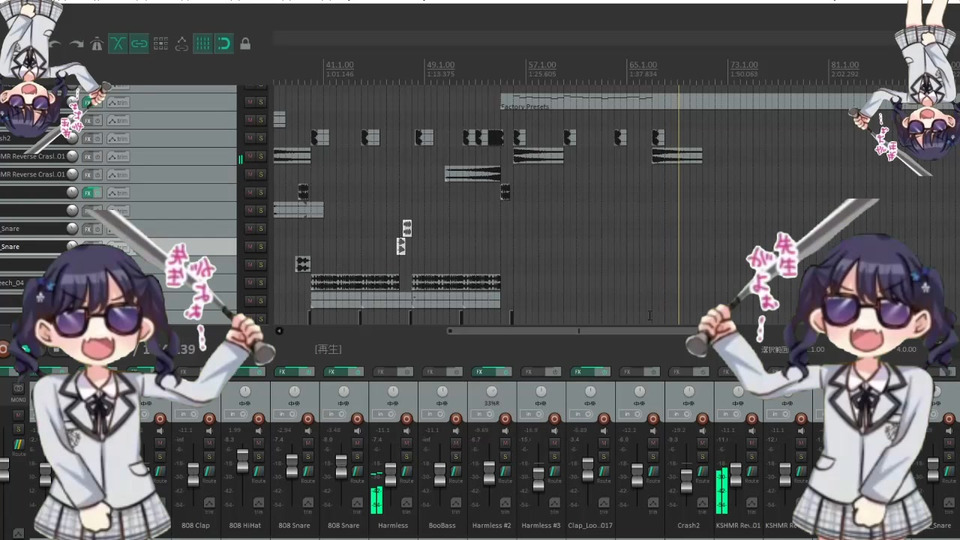Screen dimensions: 960x540
Task: Open the Route icon on the Harmless #3 channel
Action: (555, 472)
